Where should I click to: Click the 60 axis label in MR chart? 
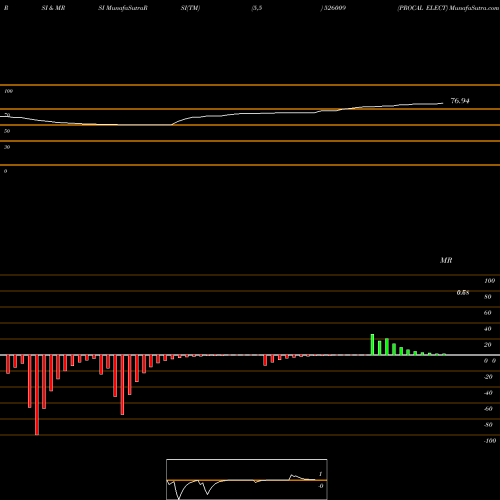coord(488,313)
